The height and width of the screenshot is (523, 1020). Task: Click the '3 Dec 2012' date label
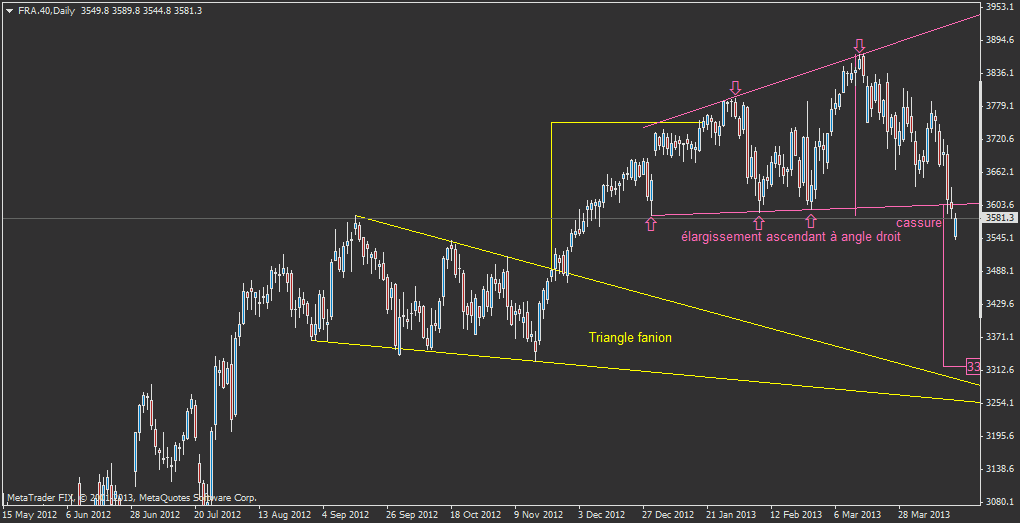coord(603,514)
